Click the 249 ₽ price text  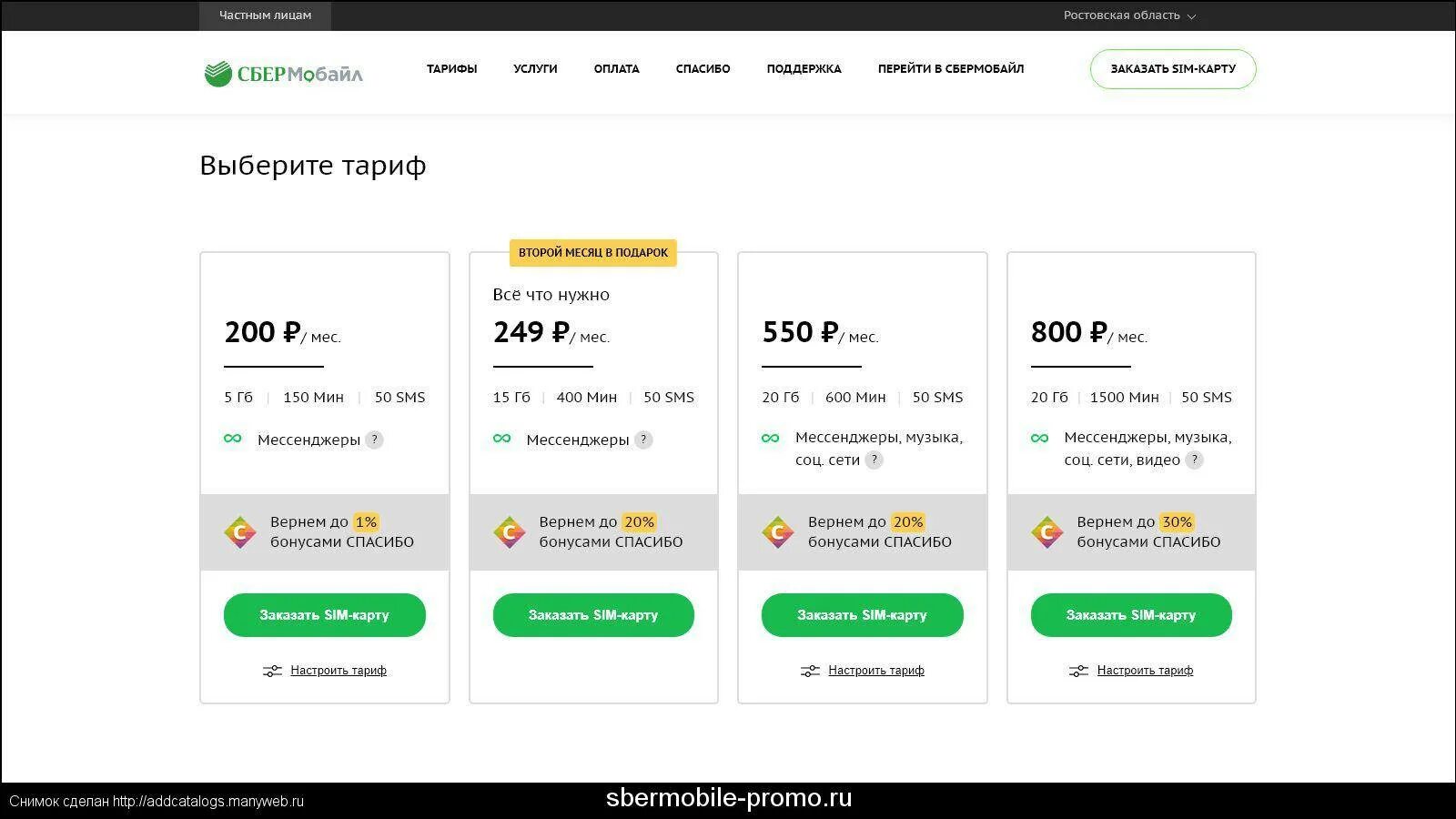tap(531, 332)
